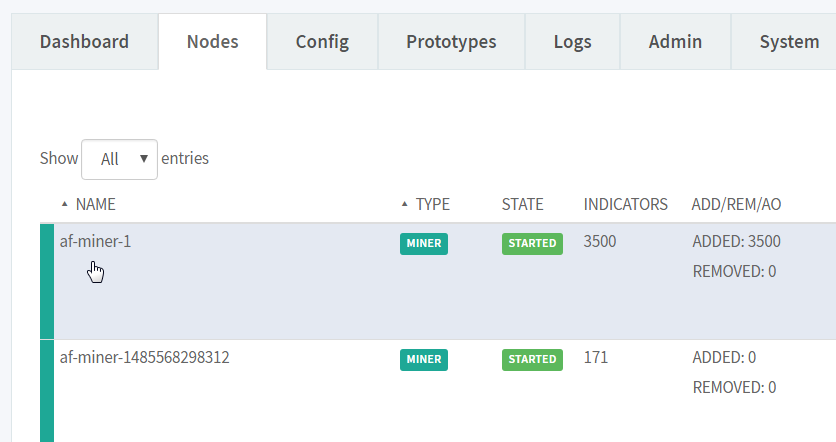Viewport: 836px width, 442px height.
Task: Click MINER badge of af-miner-1
Action: pyautogui.click(x=424, y=244)
